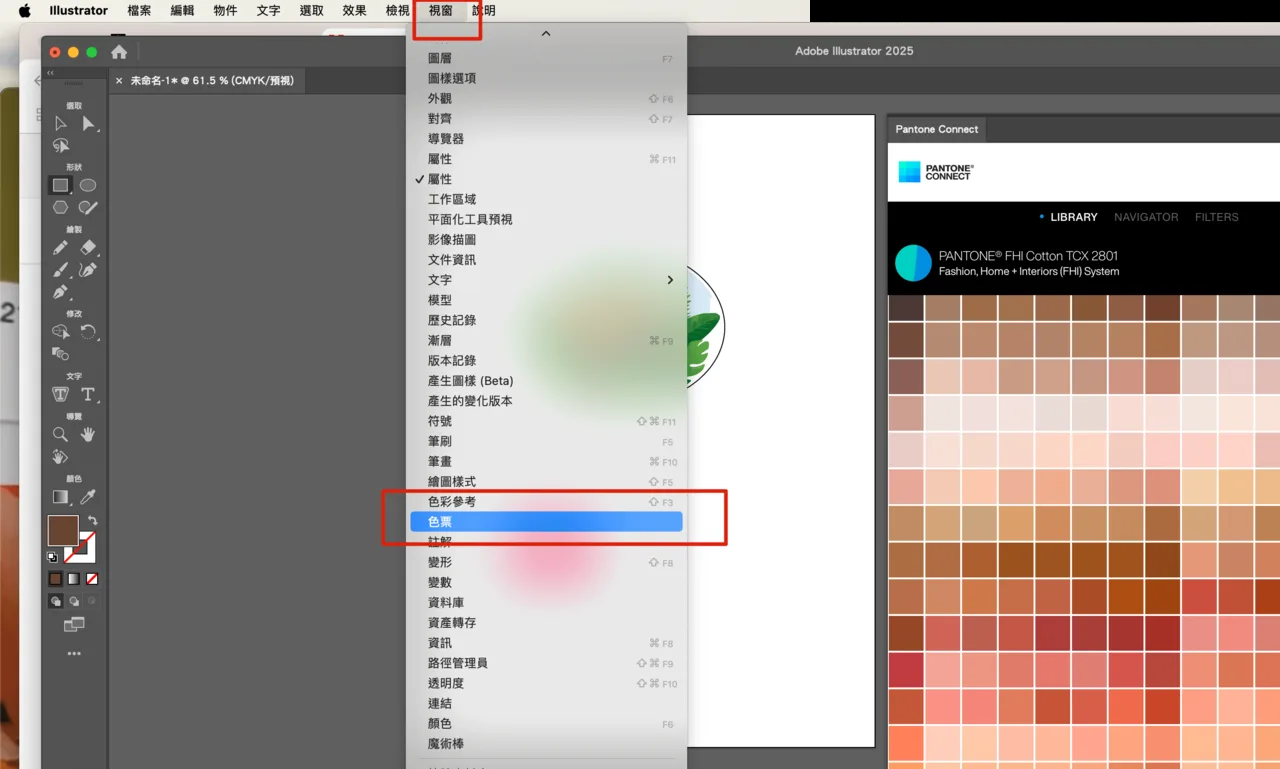Collapse the toolbar double-arrow
1280x769 pixels.
tap(50, 73)
